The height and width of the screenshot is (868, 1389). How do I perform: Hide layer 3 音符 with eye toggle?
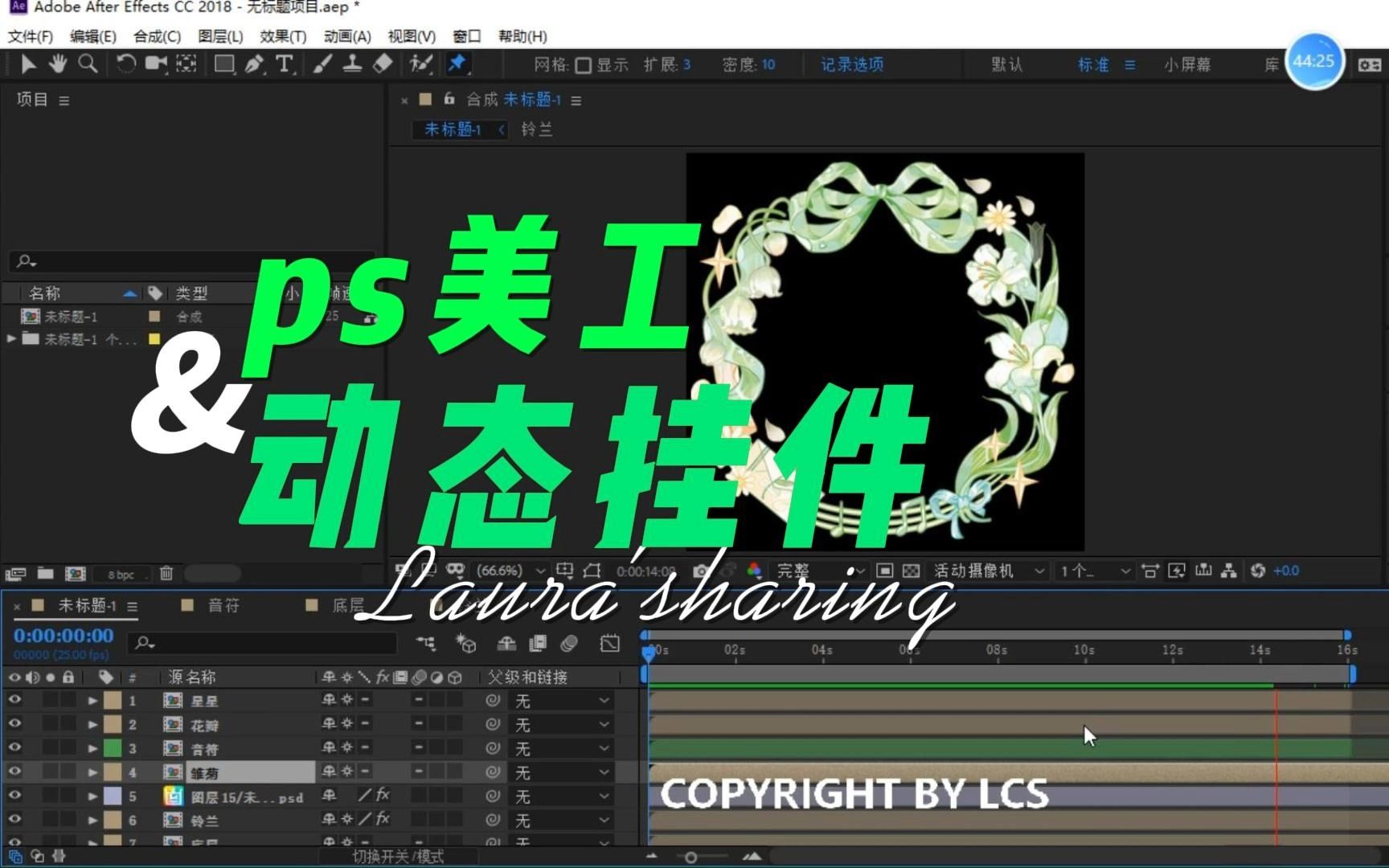[14, 748]
